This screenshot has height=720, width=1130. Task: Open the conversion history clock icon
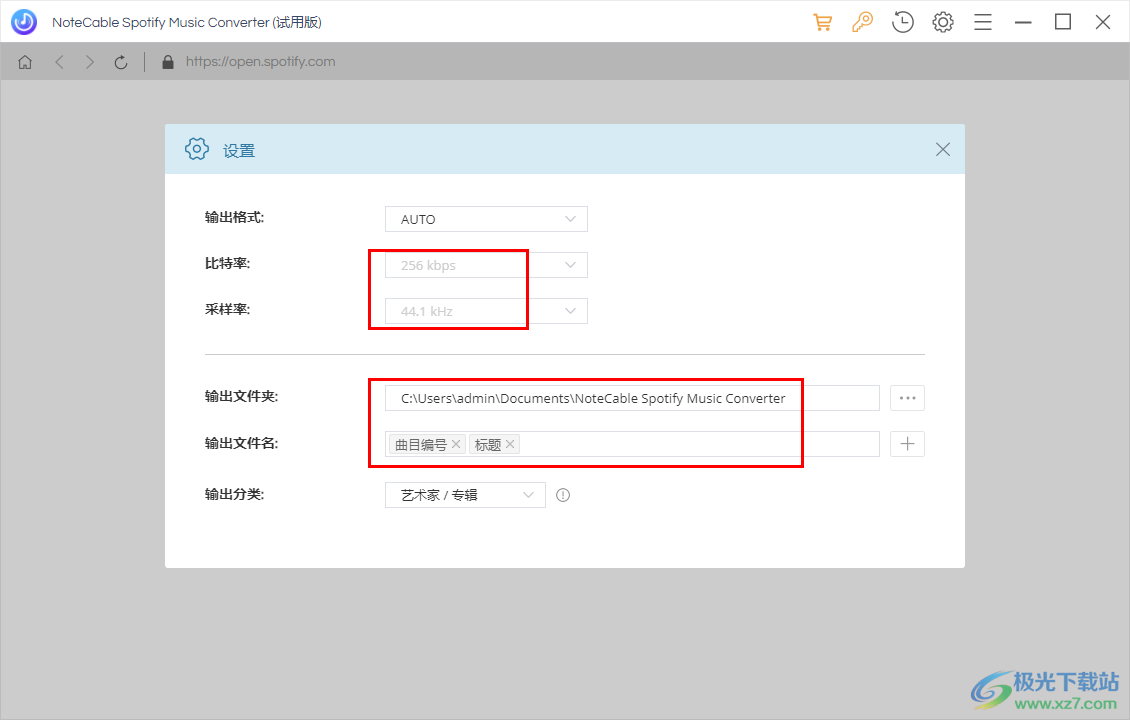(902, 22)
